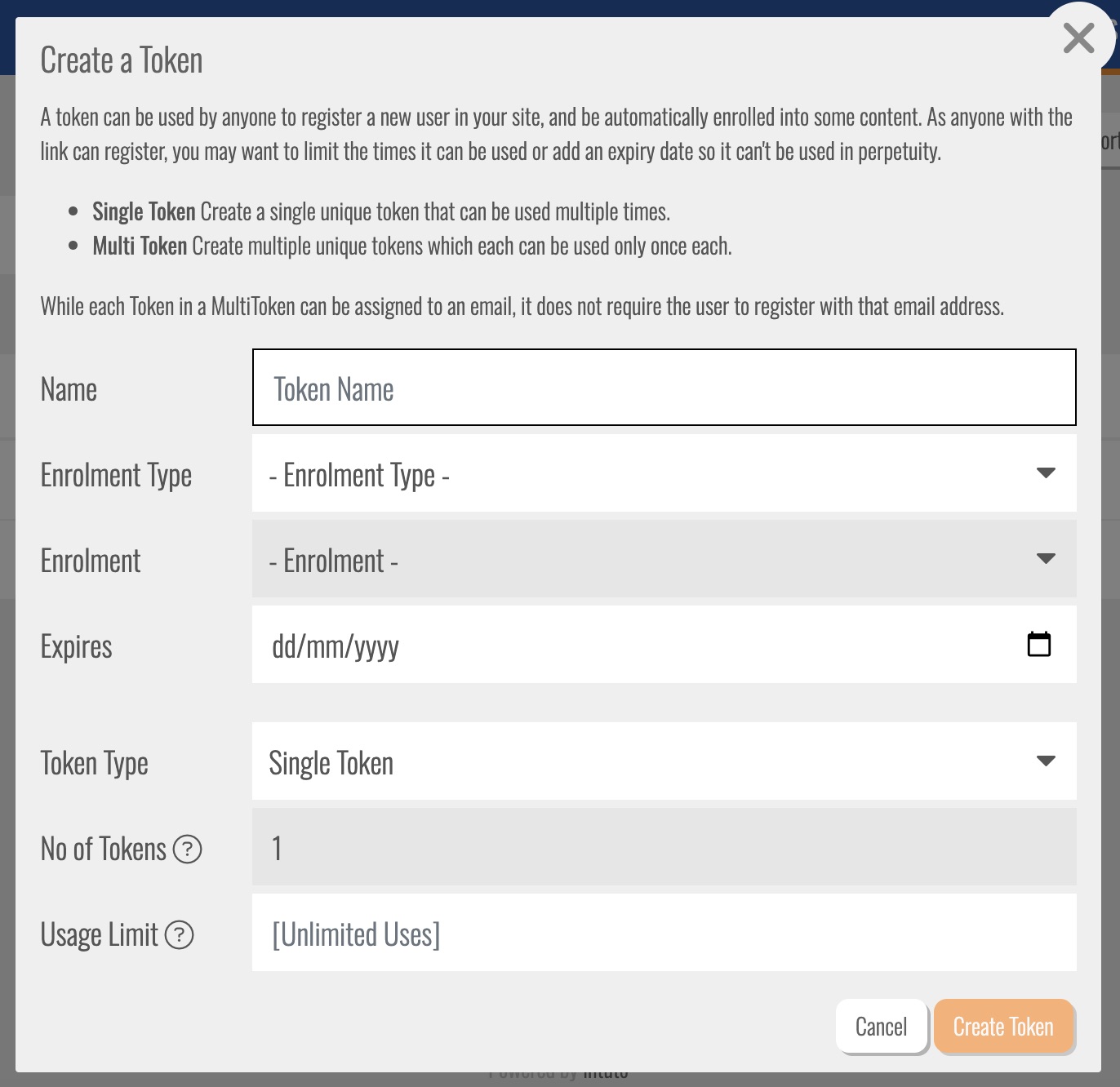Click the Token Type label text
The width and height of the screenshot is (1120, 1087).
[94, 764]
